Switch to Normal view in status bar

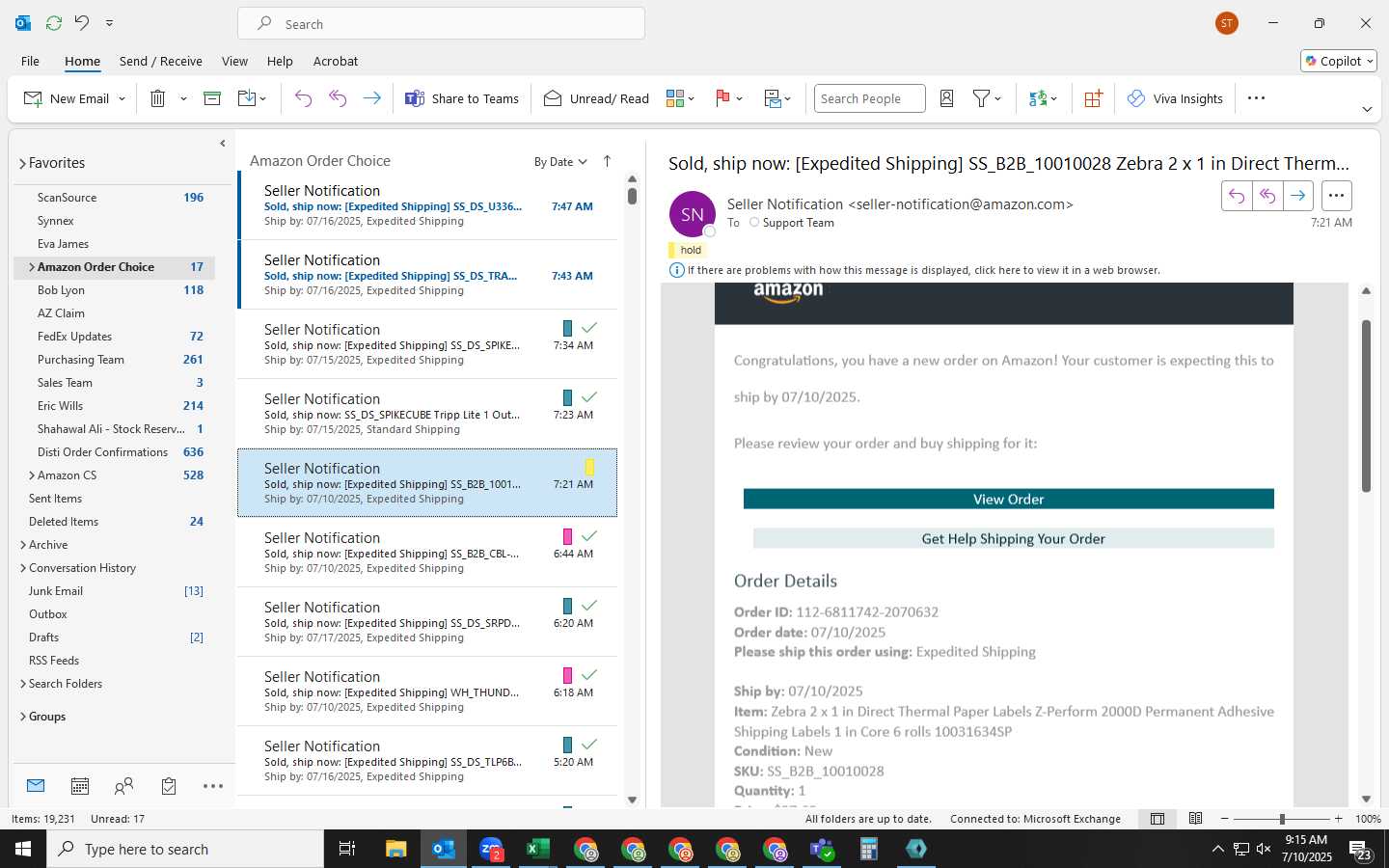click(1157, 819)
